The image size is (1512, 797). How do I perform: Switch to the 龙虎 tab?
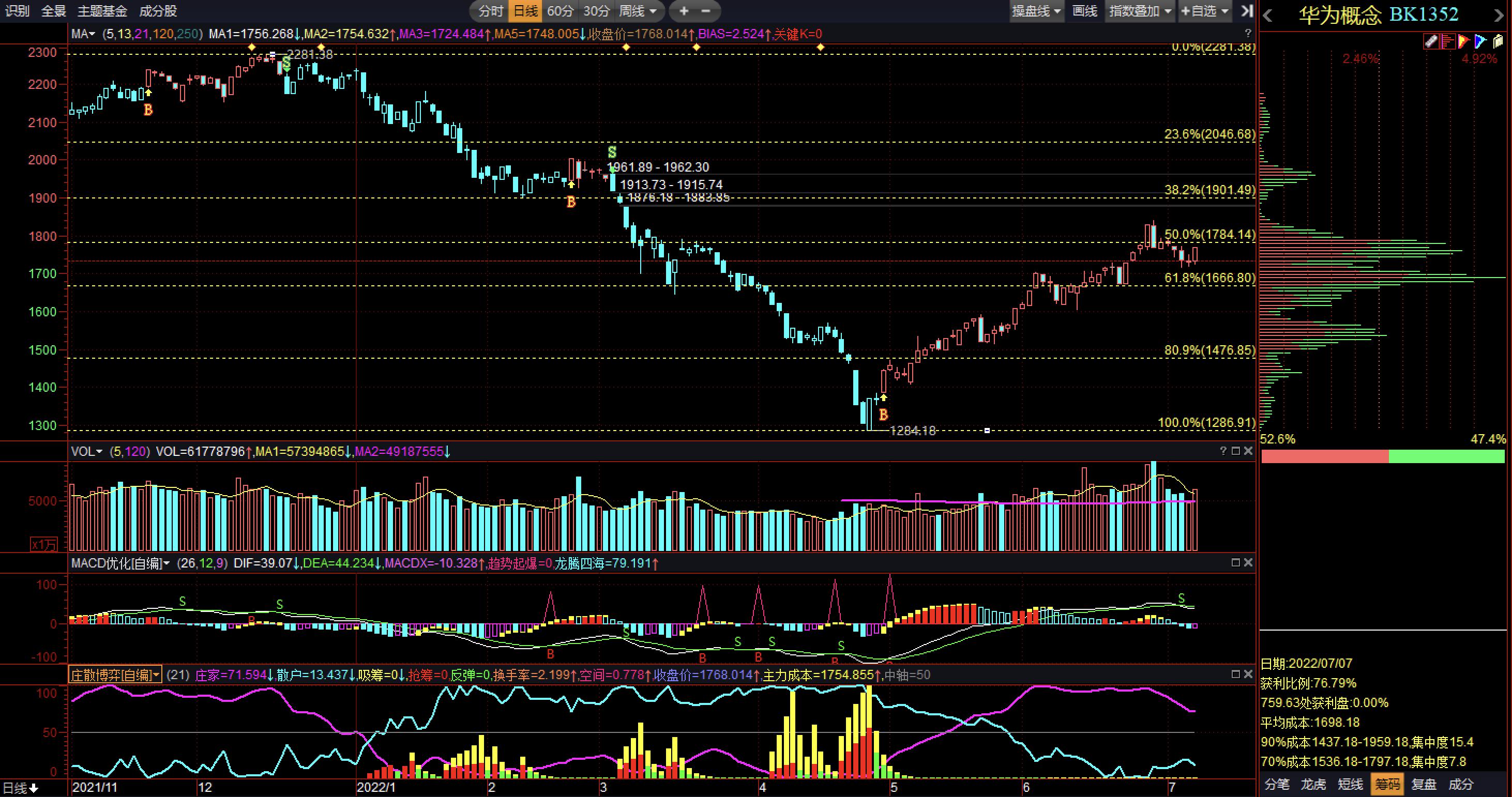click(x=1313, y=784)
